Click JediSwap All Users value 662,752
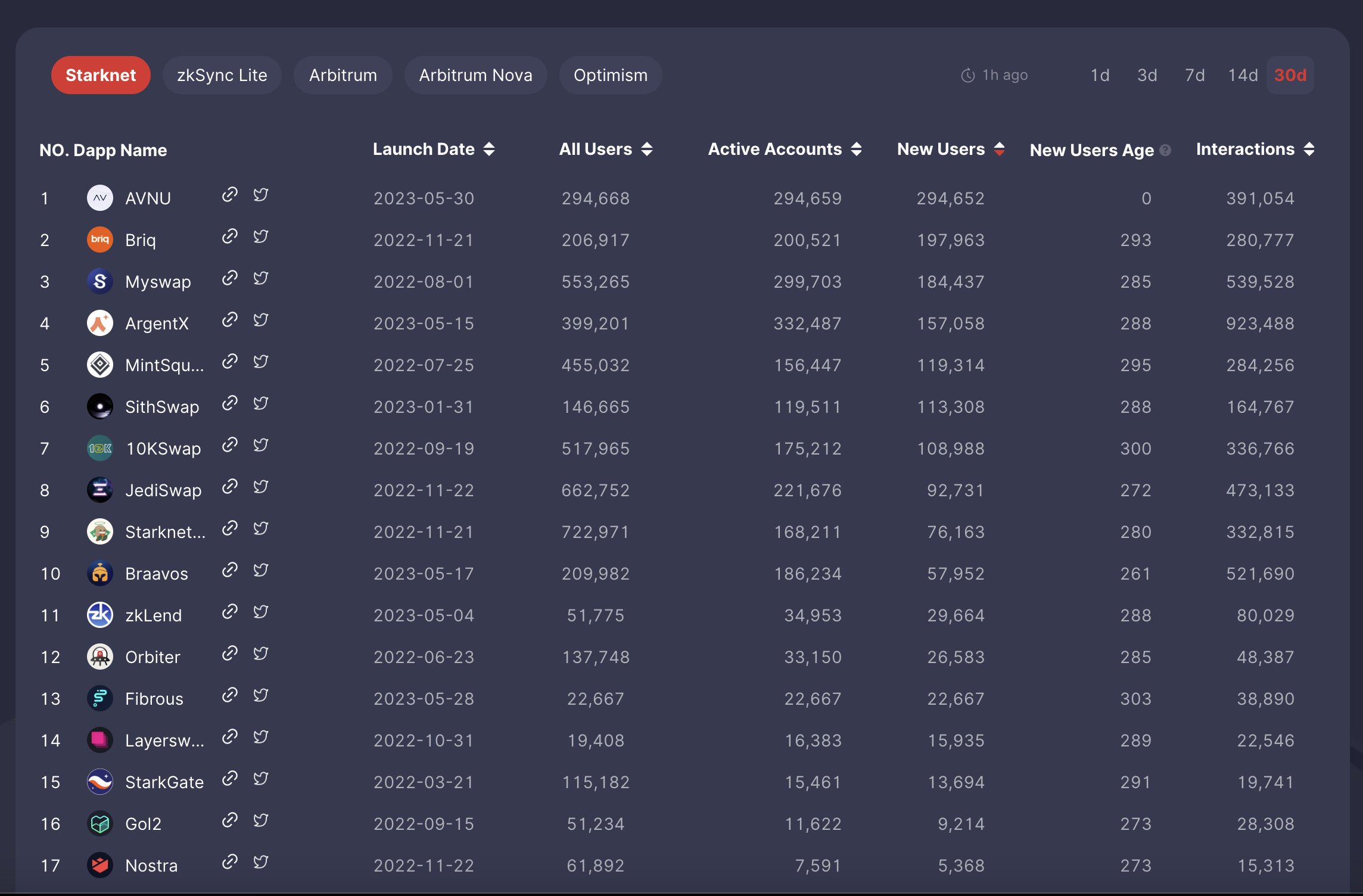1363x896 pixels. click(x=596, y=490)
